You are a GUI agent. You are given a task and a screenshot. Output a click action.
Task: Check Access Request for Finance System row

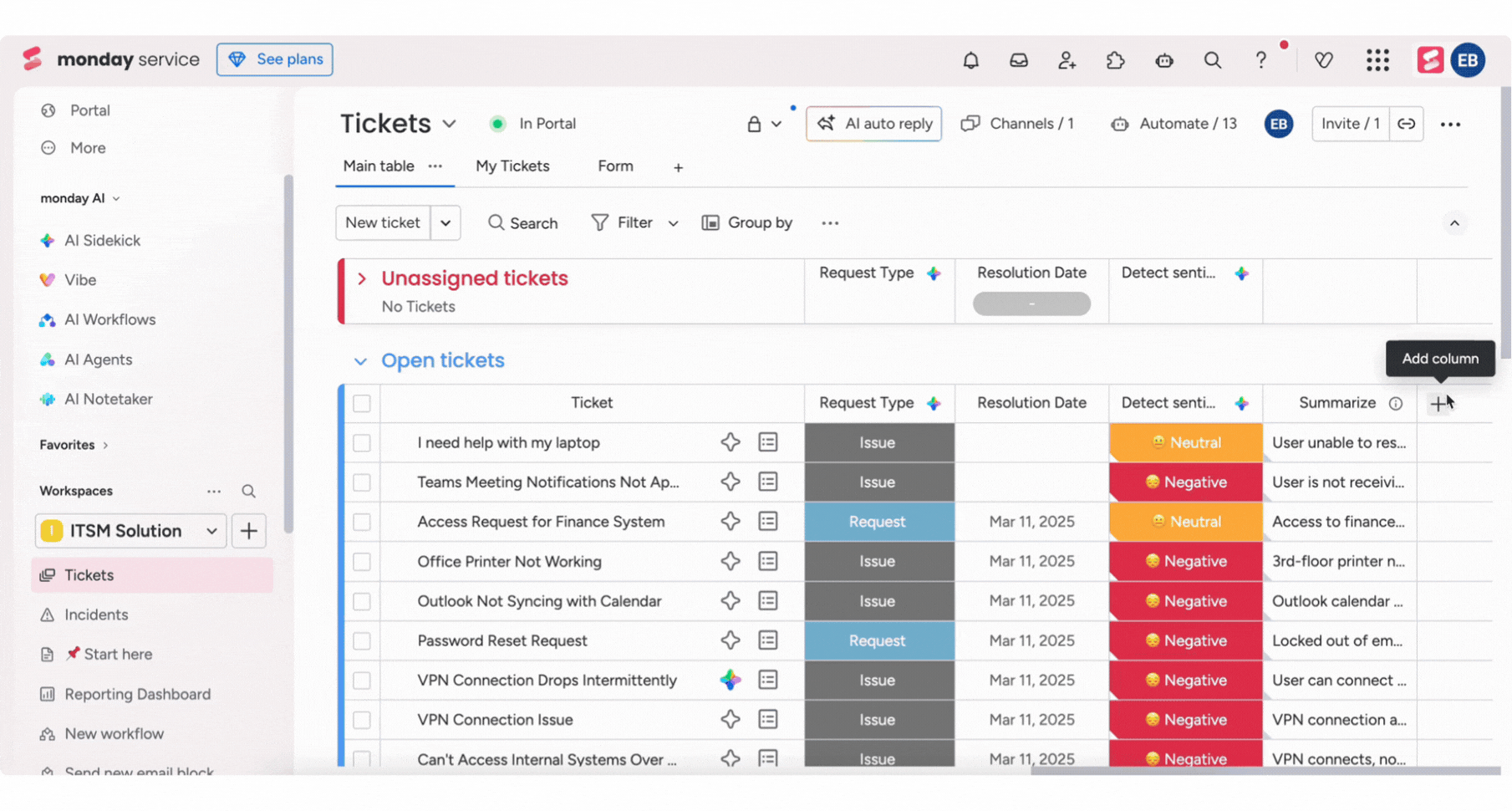click(362, 522)
